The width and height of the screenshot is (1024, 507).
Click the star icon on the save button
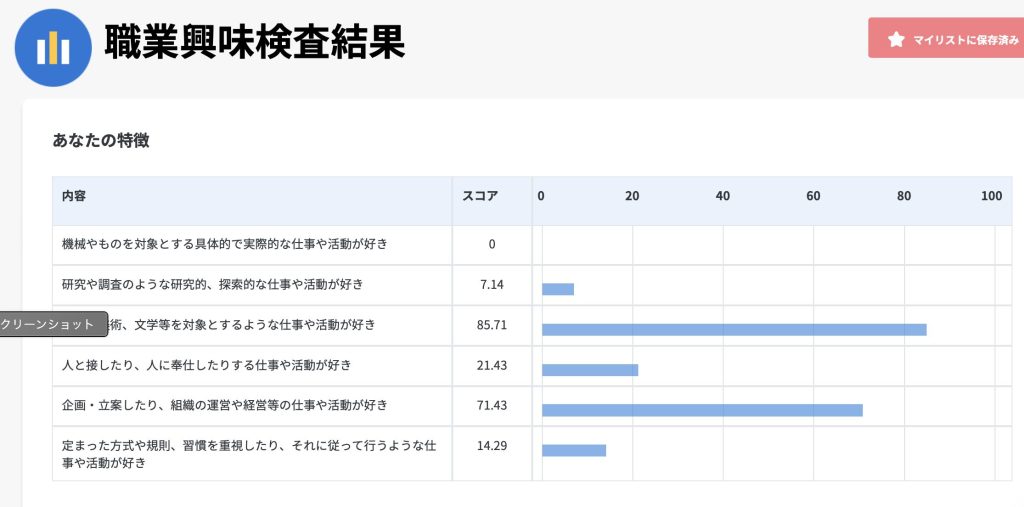point(896,39)
